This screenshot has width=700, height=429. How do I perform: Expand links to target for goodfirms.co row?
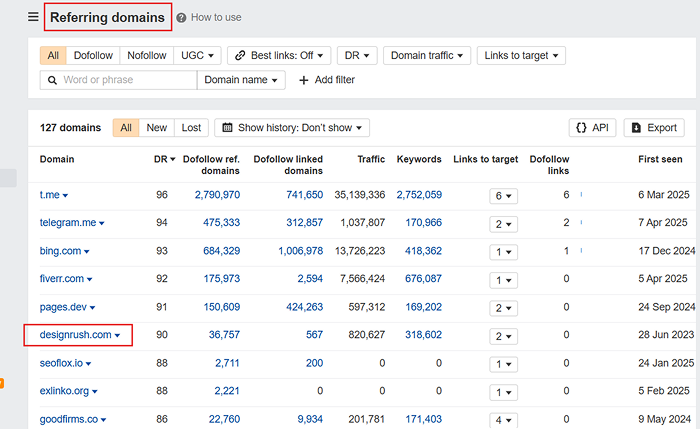point(504,421)
